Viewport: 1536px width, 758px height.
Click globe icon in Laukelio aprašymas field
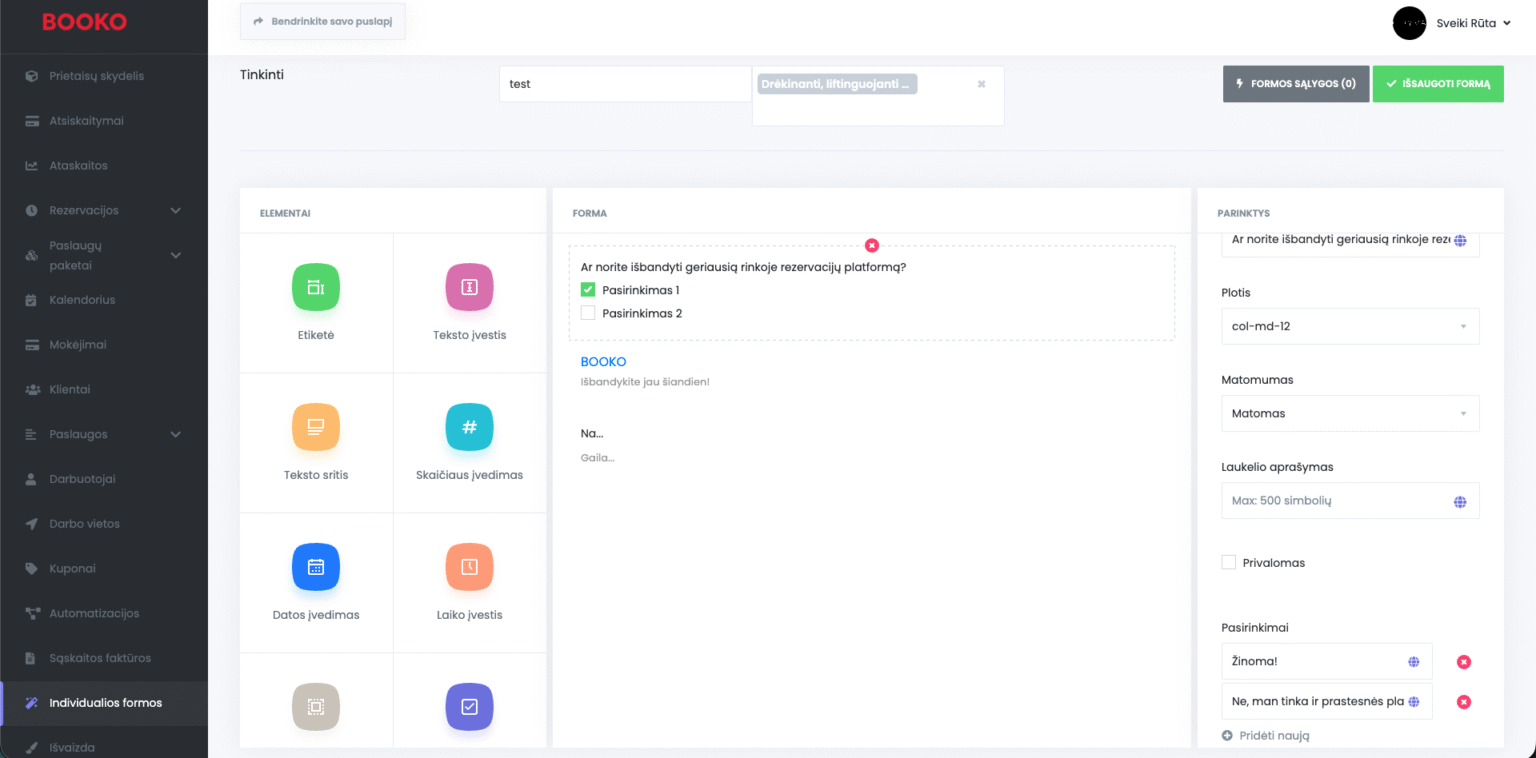[1460, 501]
